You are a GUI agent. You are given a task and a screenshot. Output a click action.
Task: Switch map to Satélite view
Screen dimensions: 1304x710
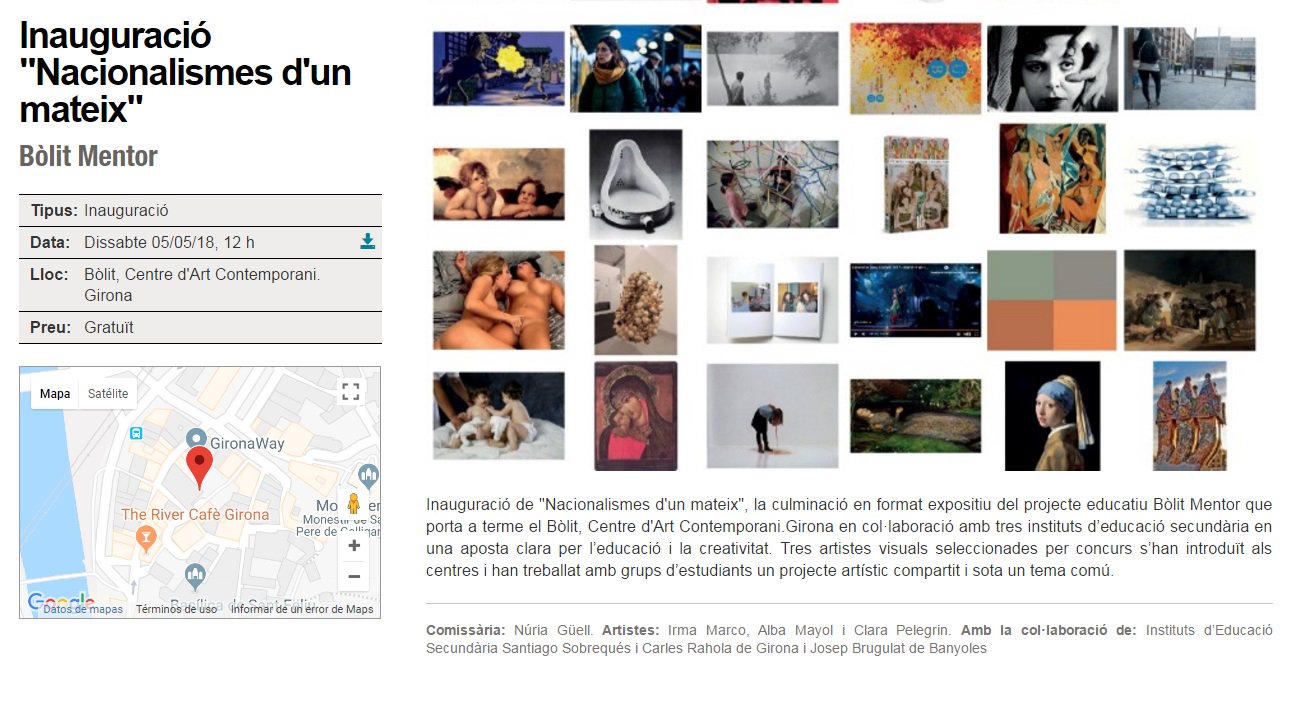(x=108, y=393)
